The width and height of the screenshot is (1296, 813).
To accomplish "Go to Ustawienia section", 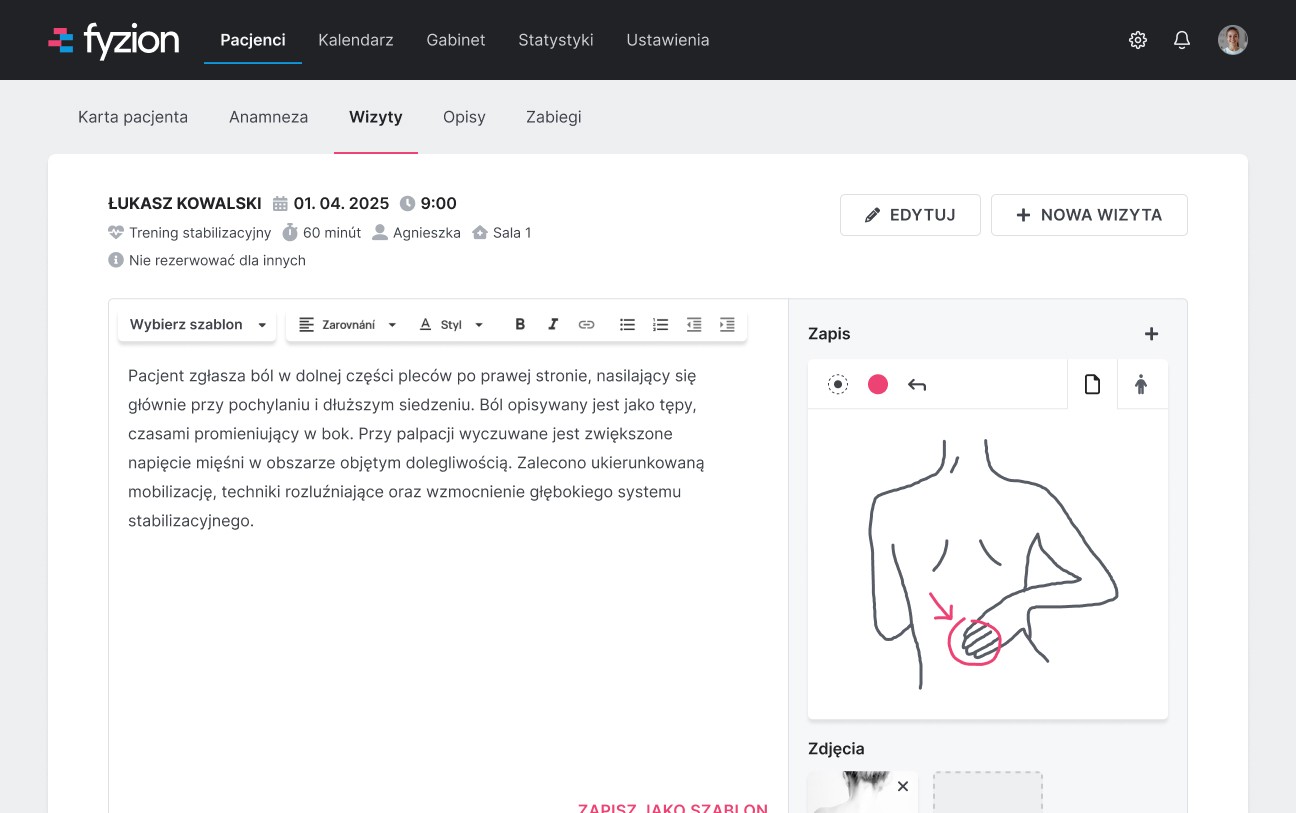I will click(x=668, y=40).
